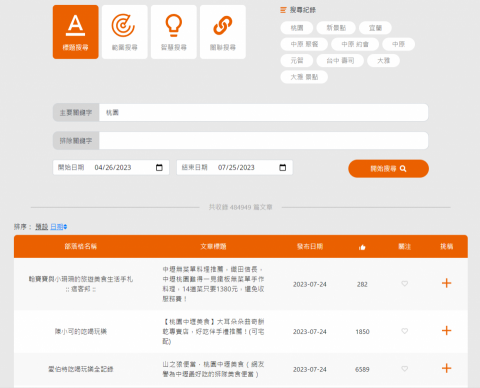The width and height of the screenshot is (480, 388).
Task: Click the 2023-07-24 date in the 1850 row
Action: click(310, 332)
